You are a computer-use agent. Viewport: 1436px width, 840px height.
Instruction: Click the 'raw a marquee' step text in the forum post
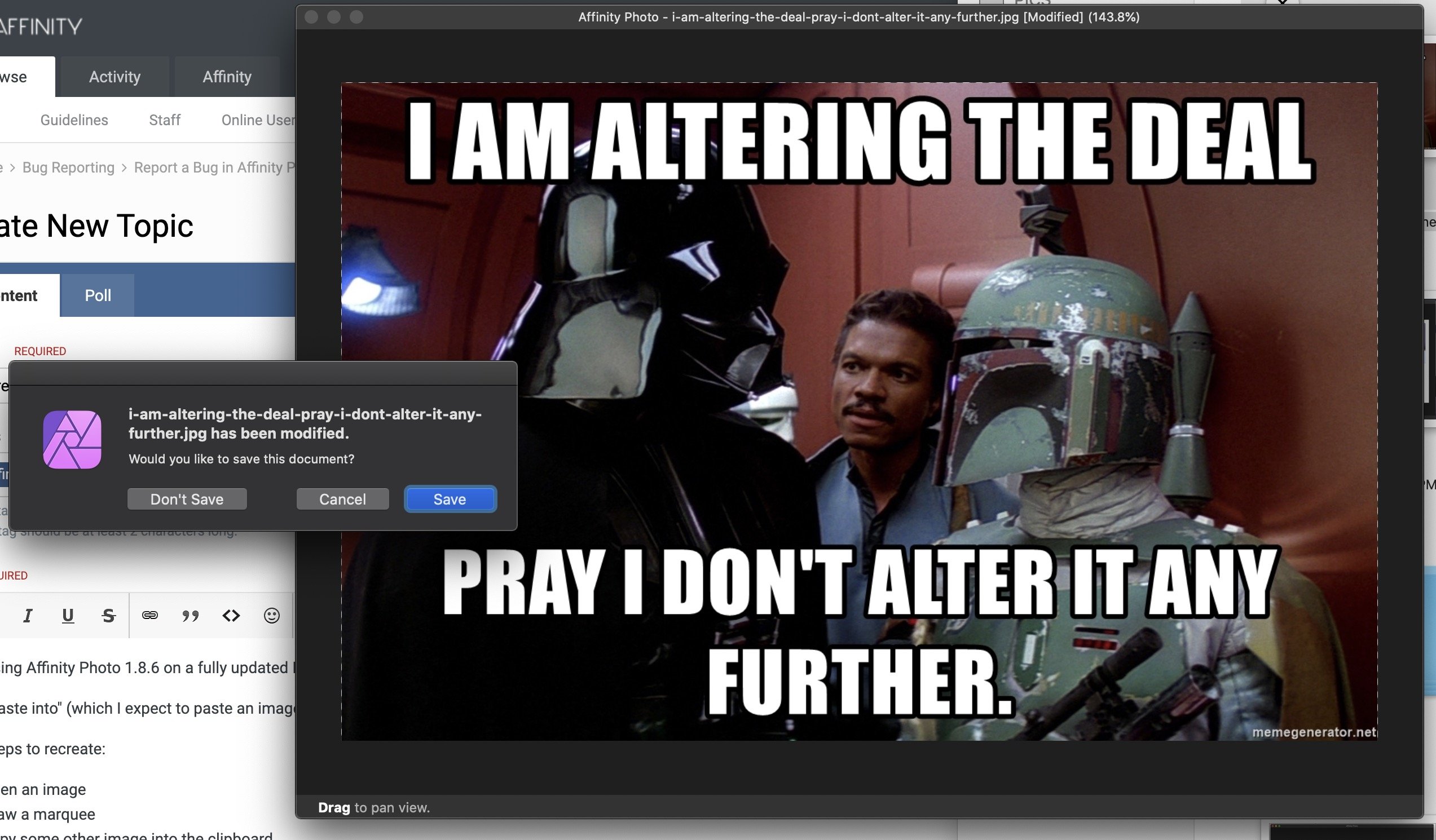pyautogui.click(x=48, y=815)
